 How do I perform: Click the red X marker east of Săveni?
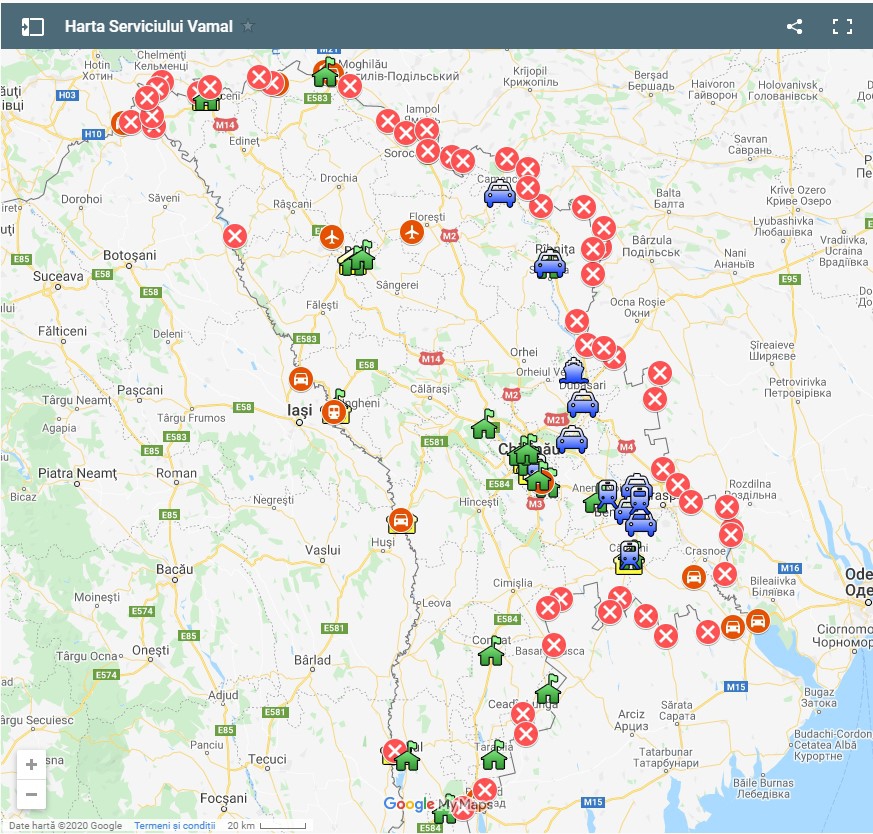(x=235, y=236)
